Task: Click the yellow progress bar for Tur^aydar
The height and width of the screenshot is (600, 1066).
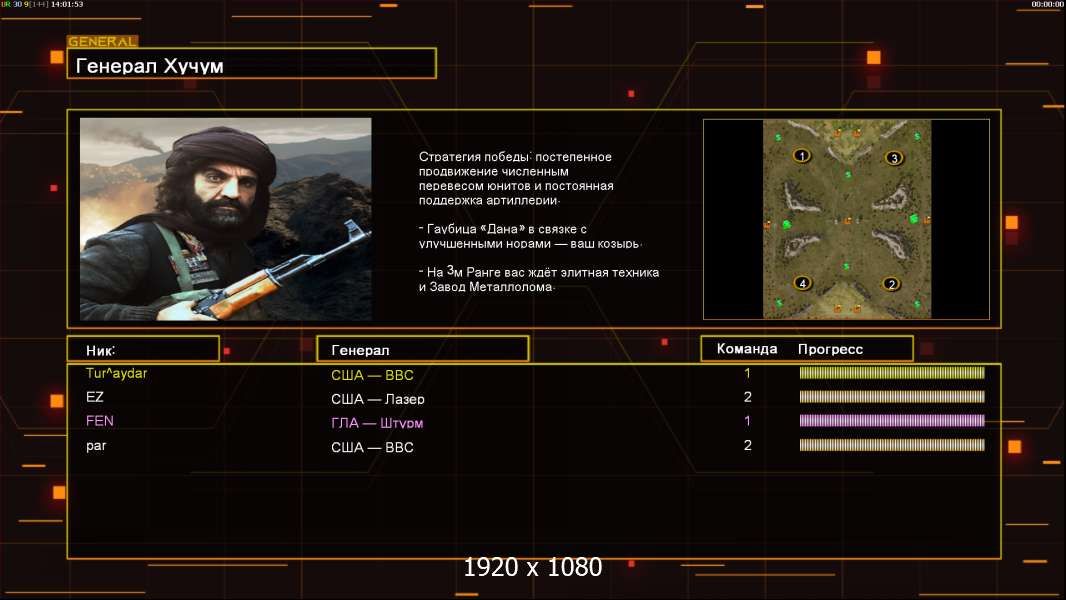Action: [891, 373]
